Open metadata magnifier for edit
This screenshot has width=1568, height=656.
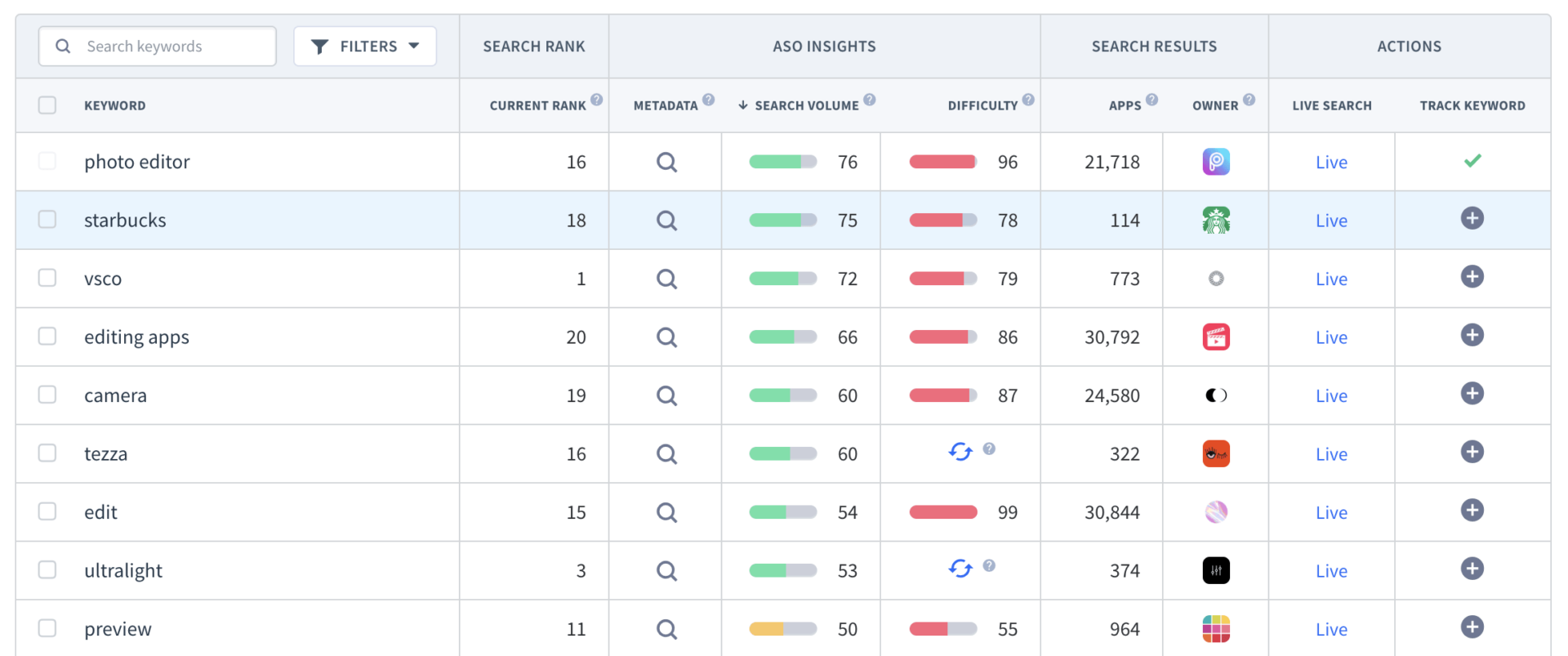[666, 512]
